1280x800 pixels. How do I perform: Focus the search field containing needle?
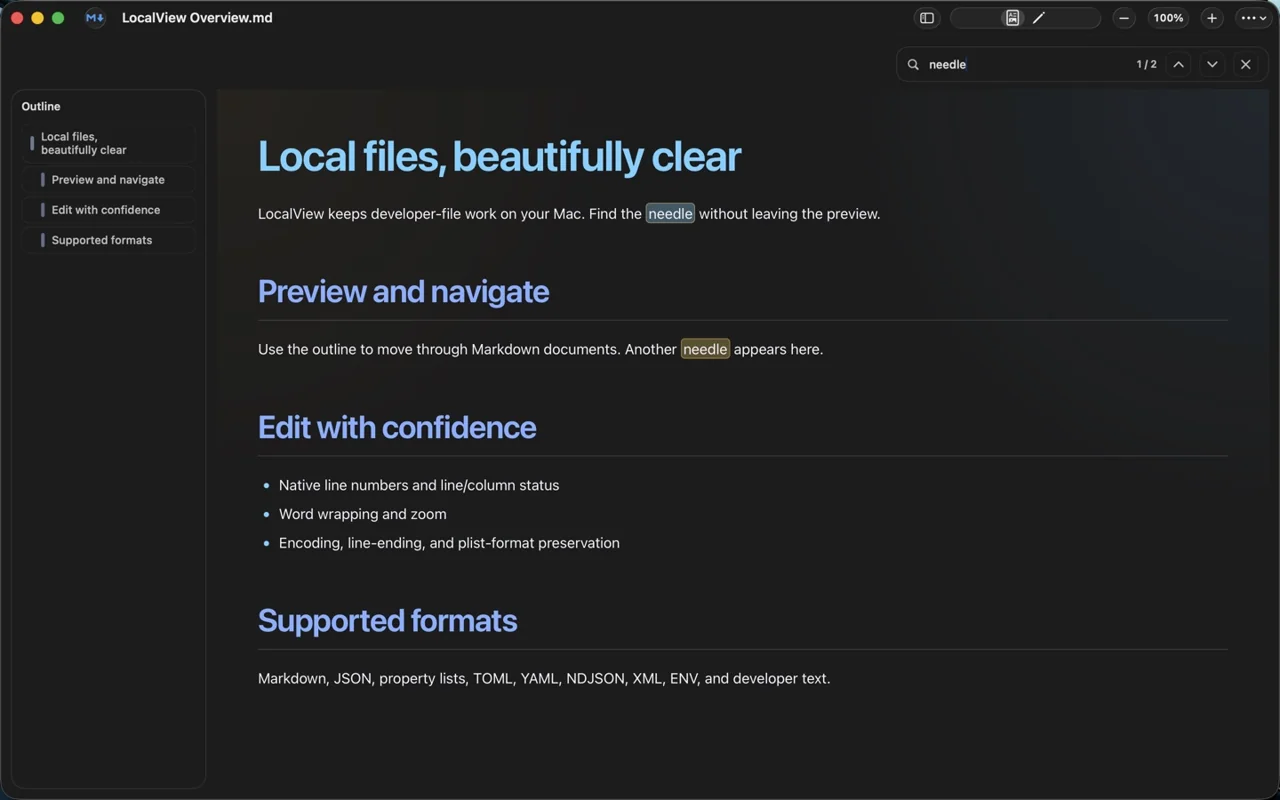click(x=1026, y=64)
